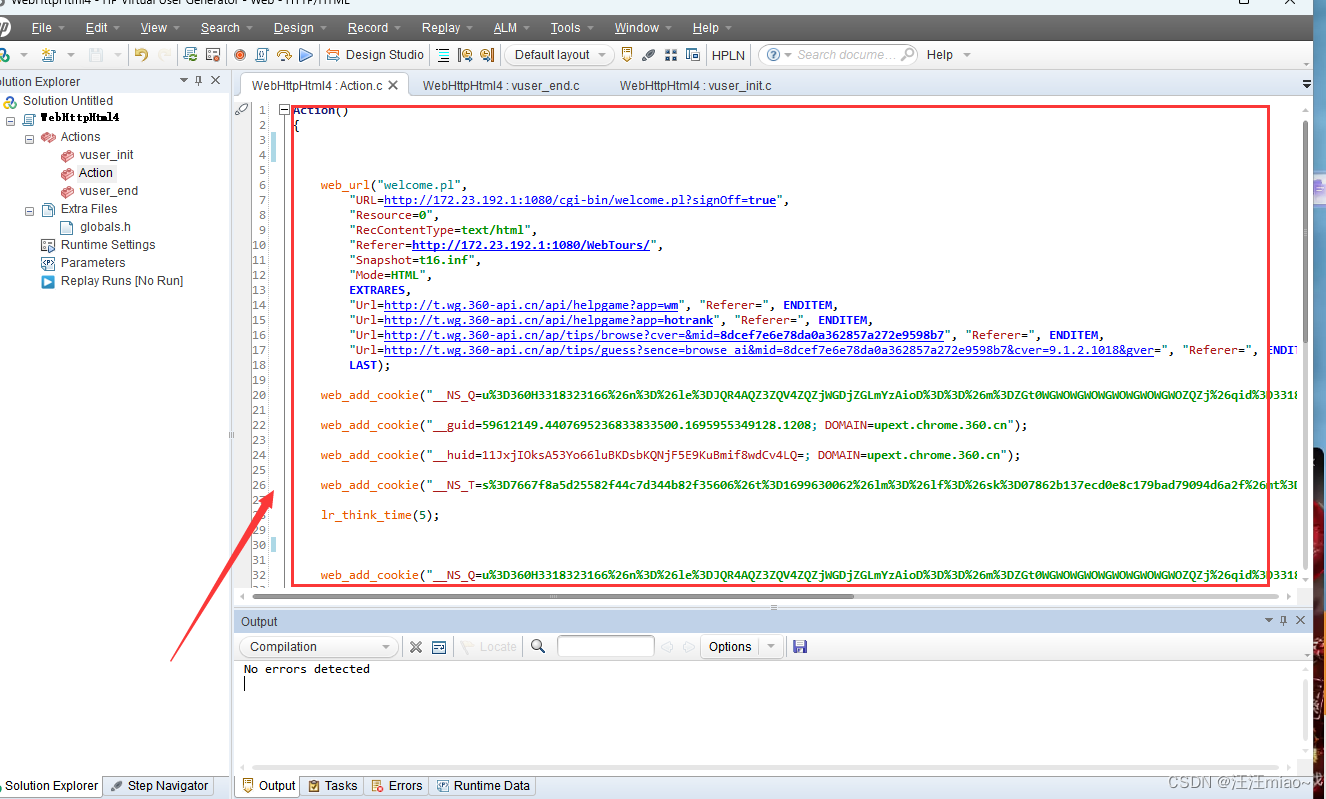The image size is (1326, 799).
Task: Click the second clock icon beside Default layout
Action: (x=487, y=55)
